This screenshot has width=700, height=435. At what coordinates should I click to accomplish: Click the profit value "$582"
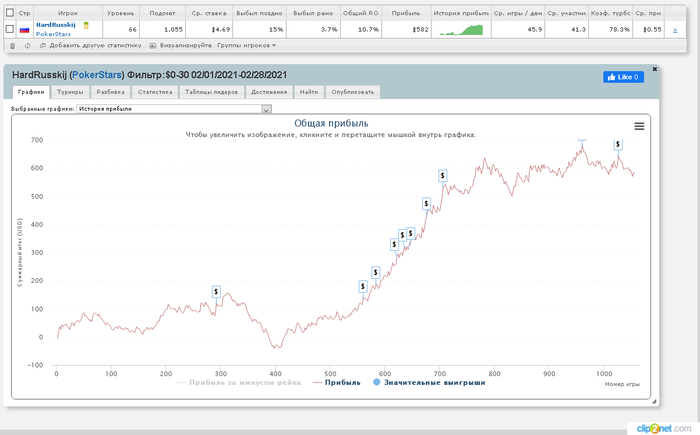[x=421, y=30]
